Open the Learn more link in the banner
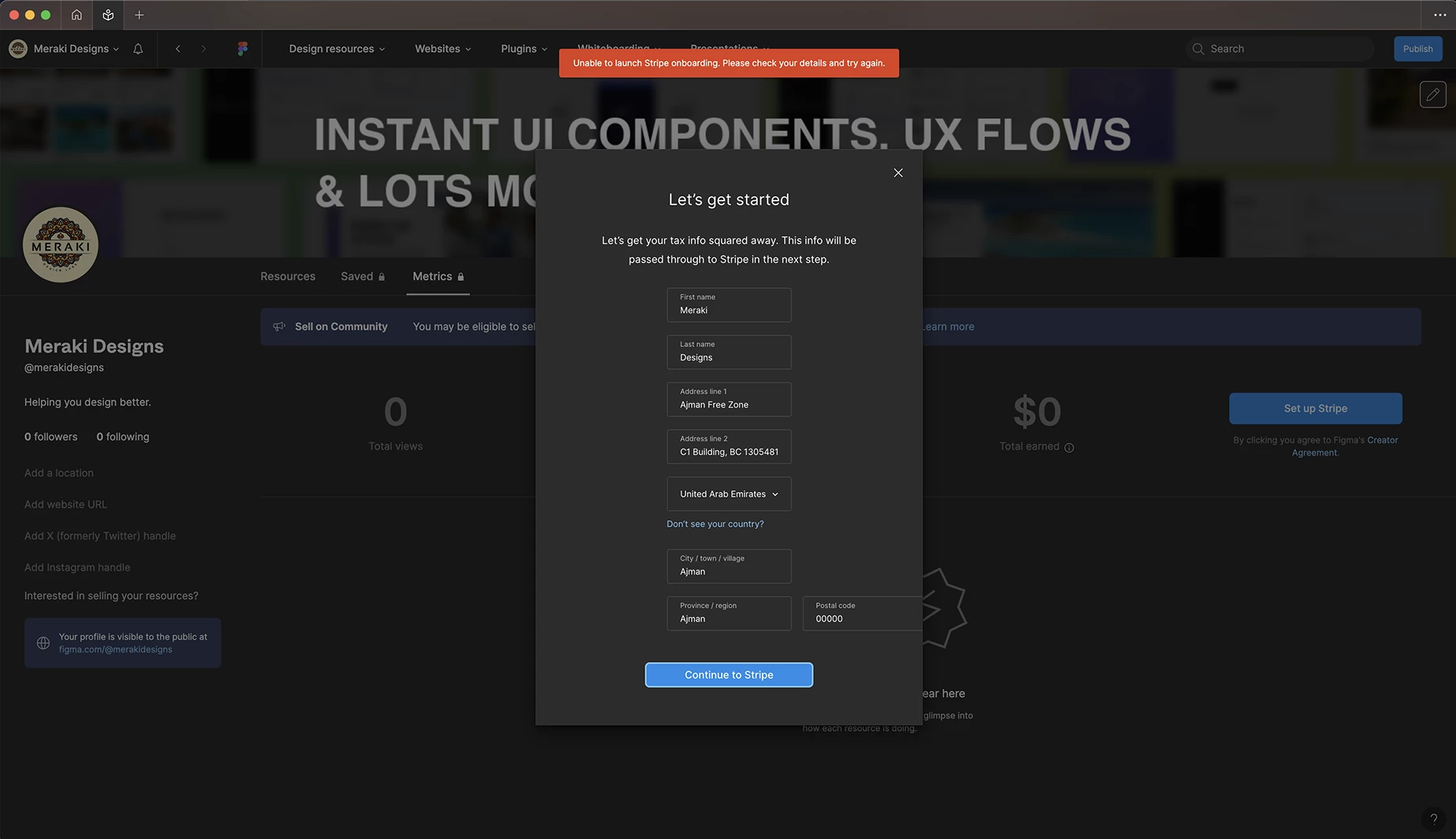 coord(947,327)
